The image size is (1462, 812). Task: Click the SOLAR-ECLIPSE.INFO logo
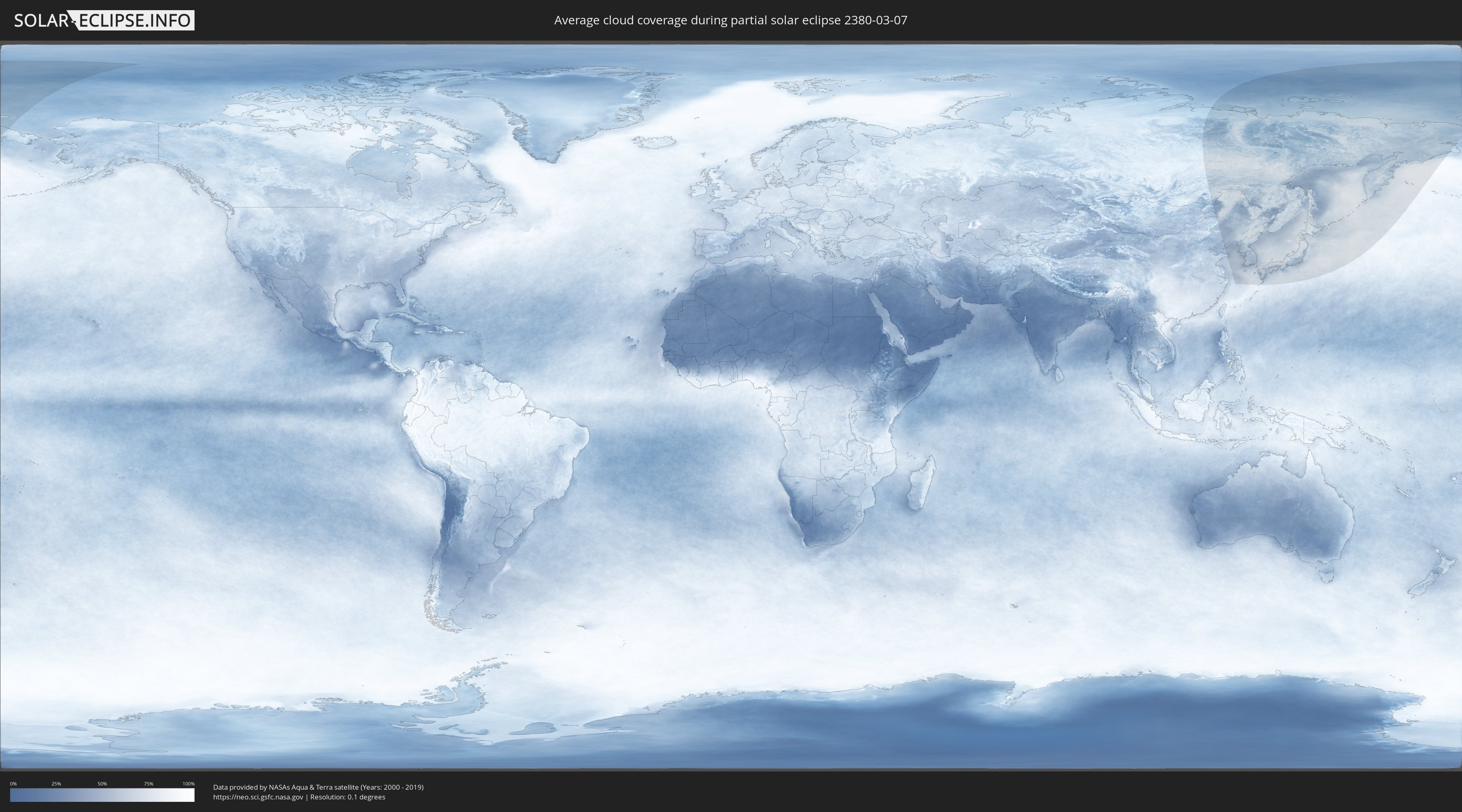(104, 20)
